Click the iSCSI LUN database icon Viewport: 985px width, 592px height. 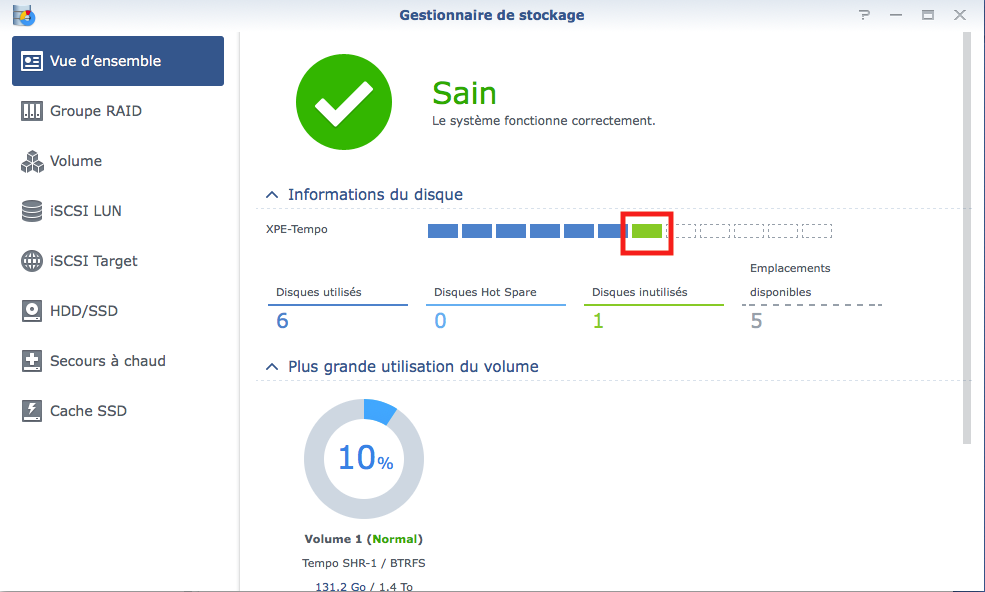point(32,211)
